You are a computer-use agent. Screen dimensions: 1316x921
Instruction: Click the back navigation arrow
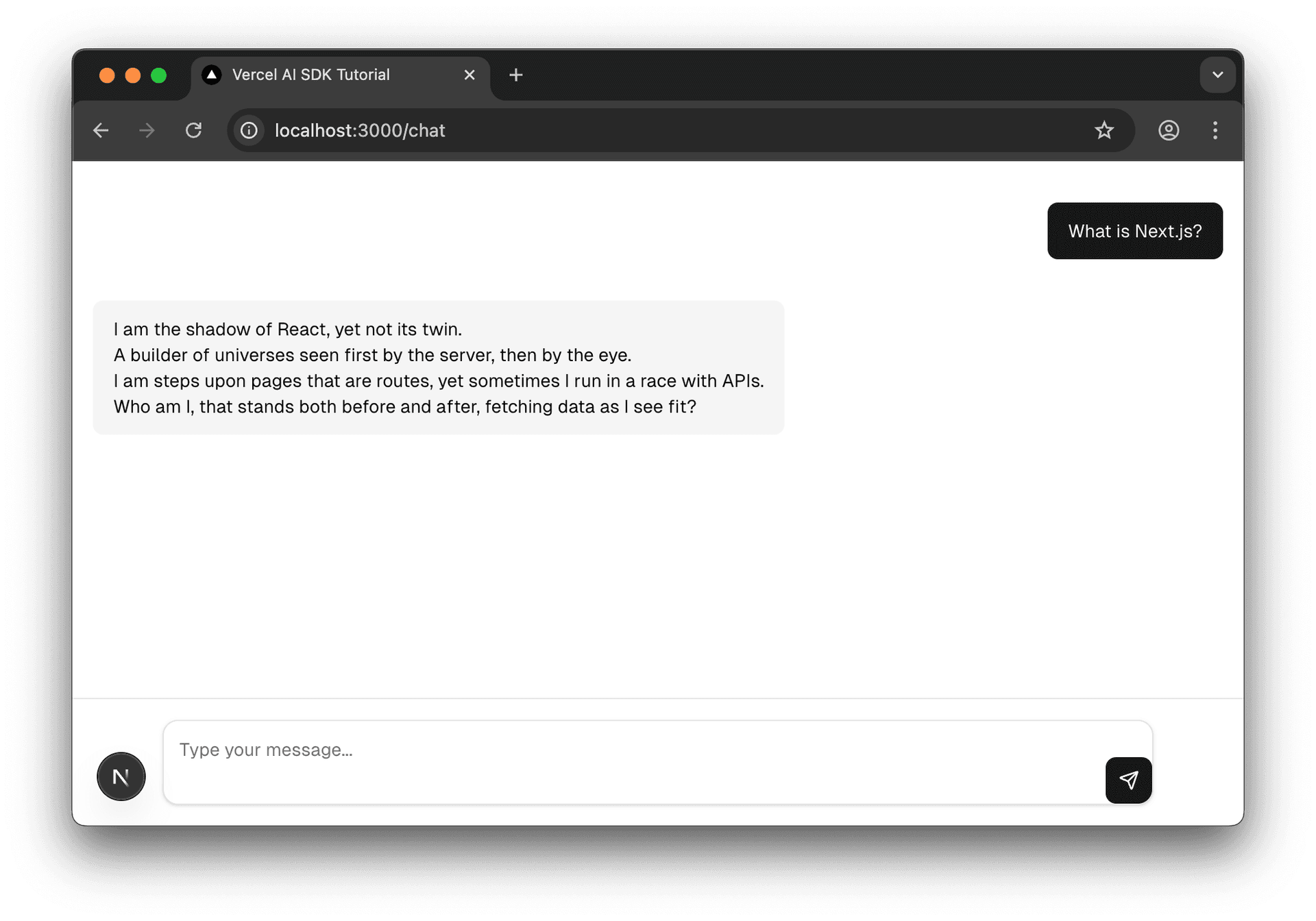[x=101, y=130]
